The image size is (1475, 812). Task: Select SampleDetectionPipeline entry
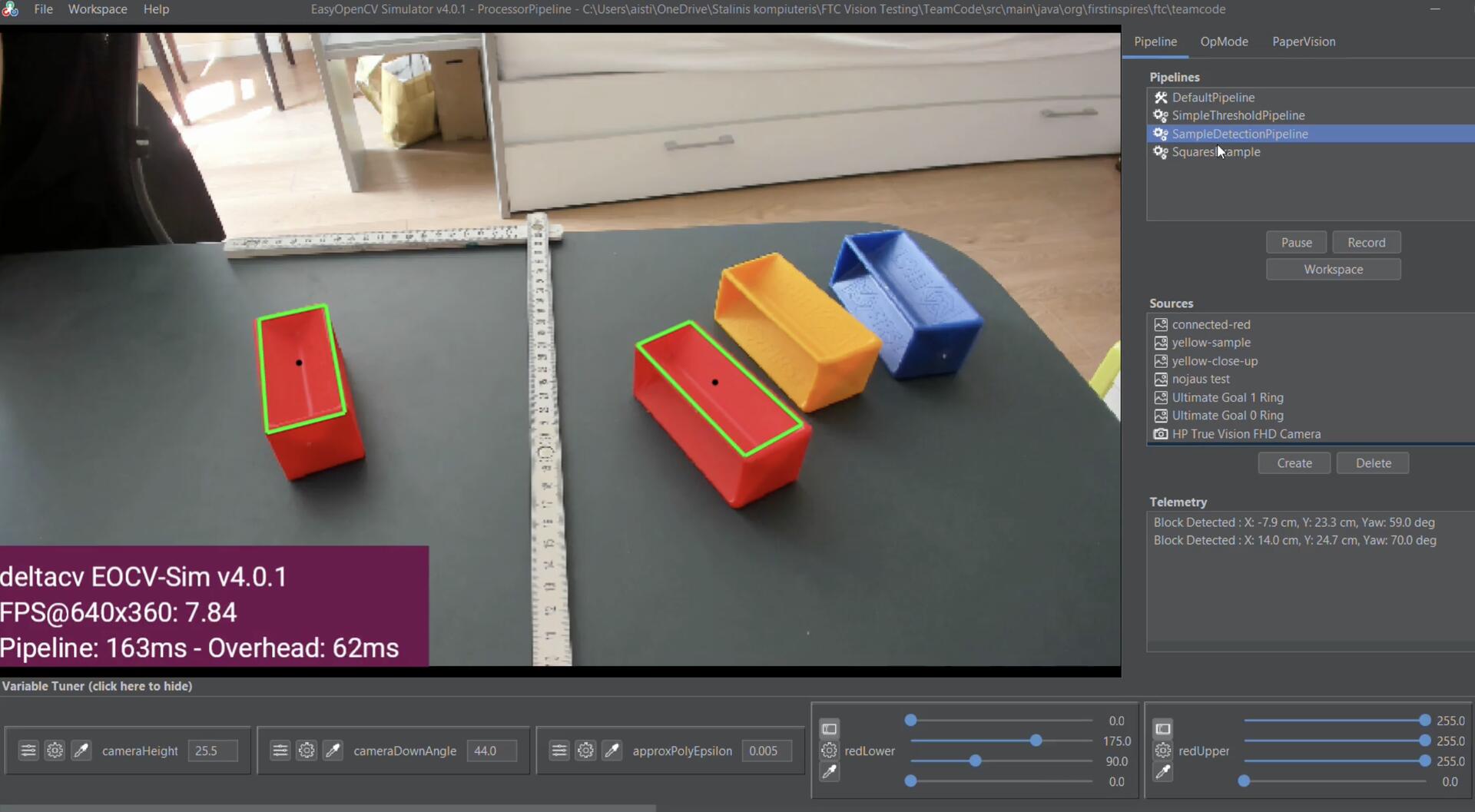pos(1311,134)
